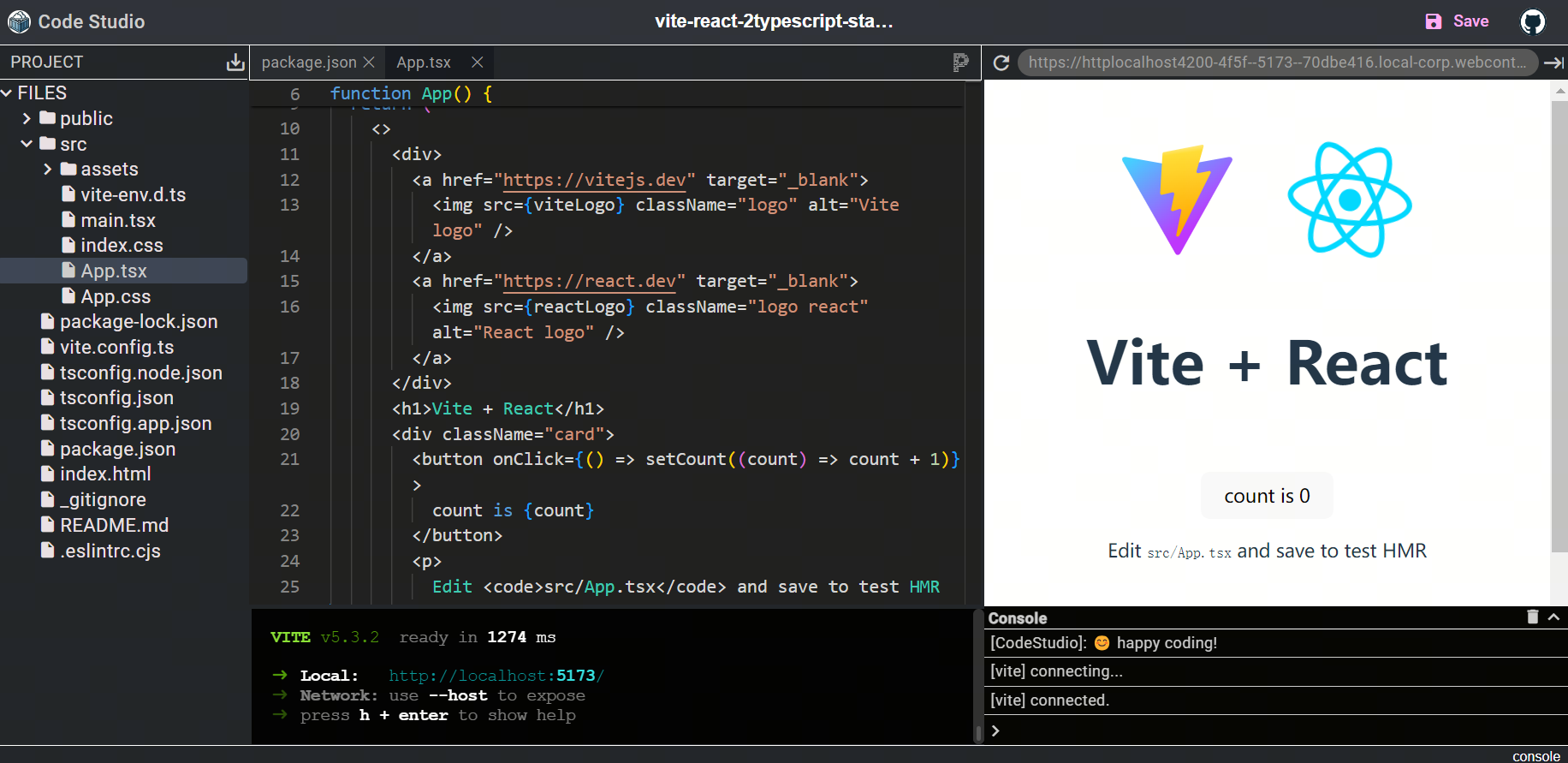
Task: Open App.css file
Action: tap(116, 296)
